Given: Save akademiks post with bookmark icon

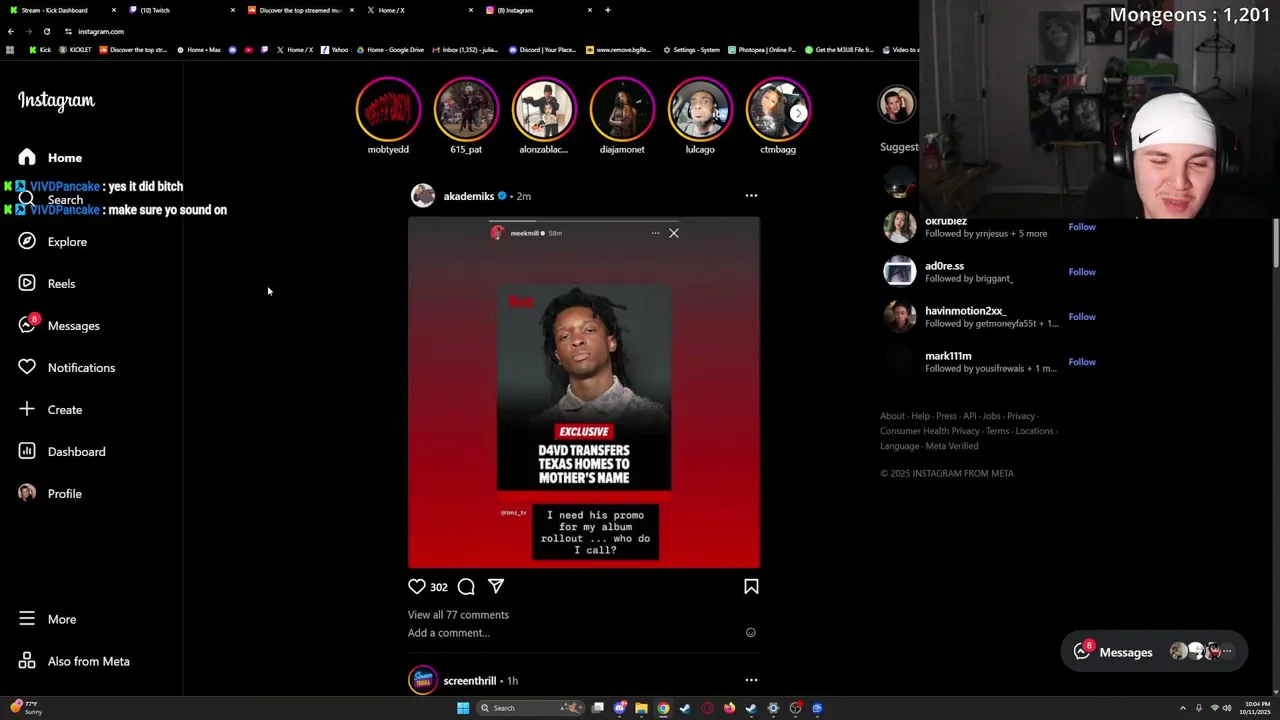Looking at the screenshot, I should coord(751,587).
